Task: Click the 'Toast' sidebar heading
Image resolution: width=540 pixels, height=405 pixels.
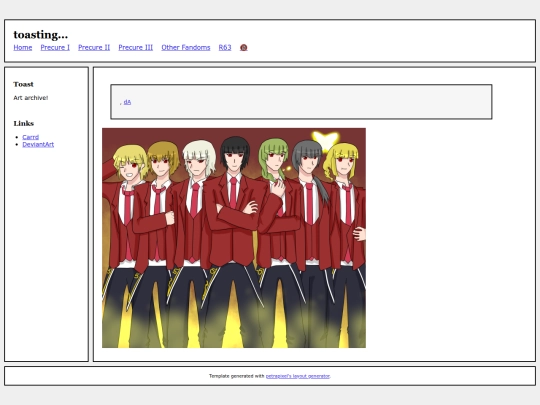Action: (x=23, y=84)
